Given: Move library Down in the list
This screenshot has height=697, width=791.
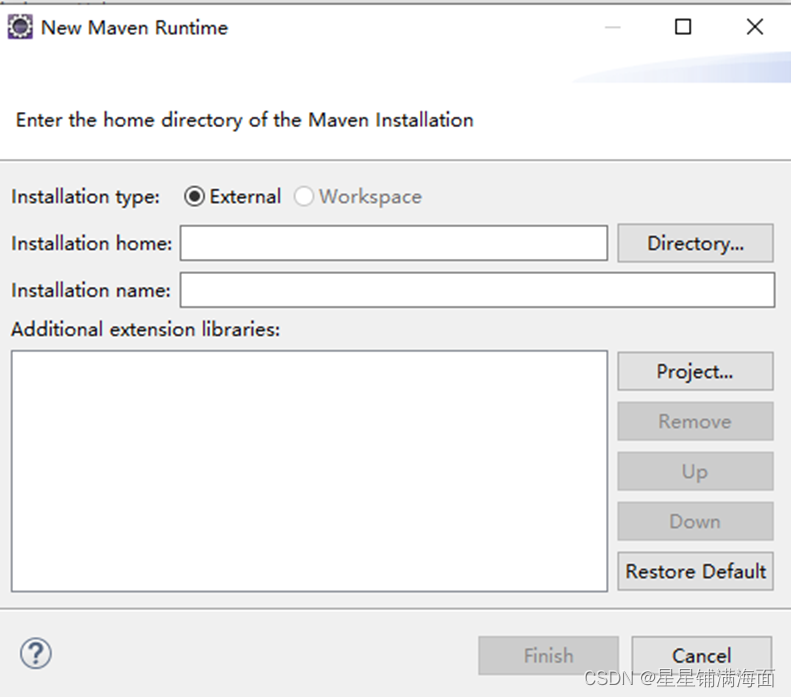Looking at the screenshot, I should pyautogui.click(x=695, y=521).
